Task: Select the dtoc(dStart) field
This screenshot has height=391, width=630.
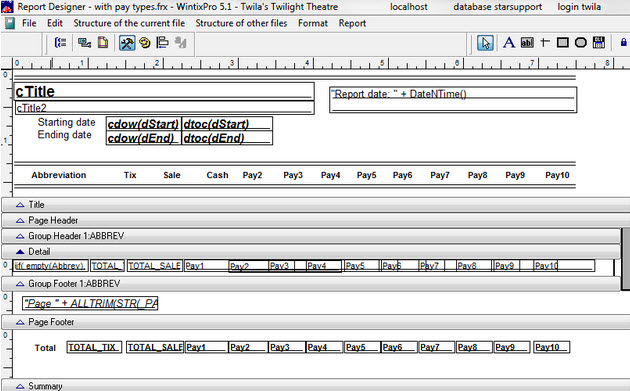Action: coord(227,124)
